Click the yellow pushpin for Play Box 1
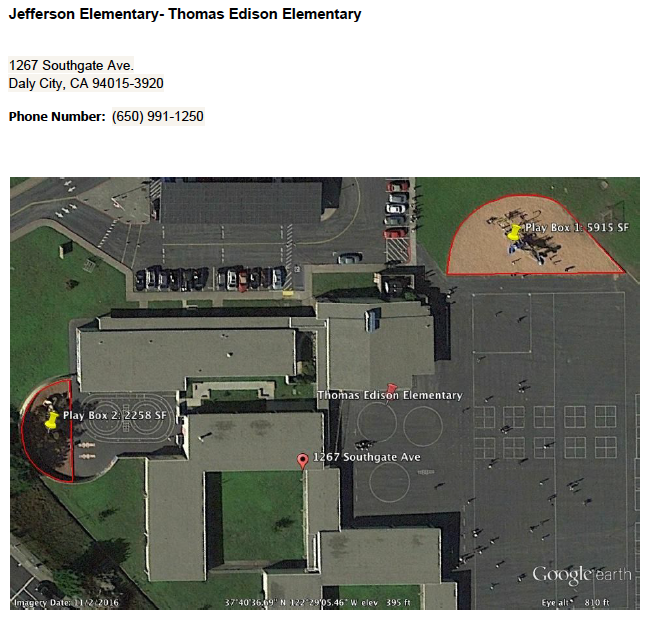This screenshot has width=653, height=630. pyautogui.click(x=514, y=232)
